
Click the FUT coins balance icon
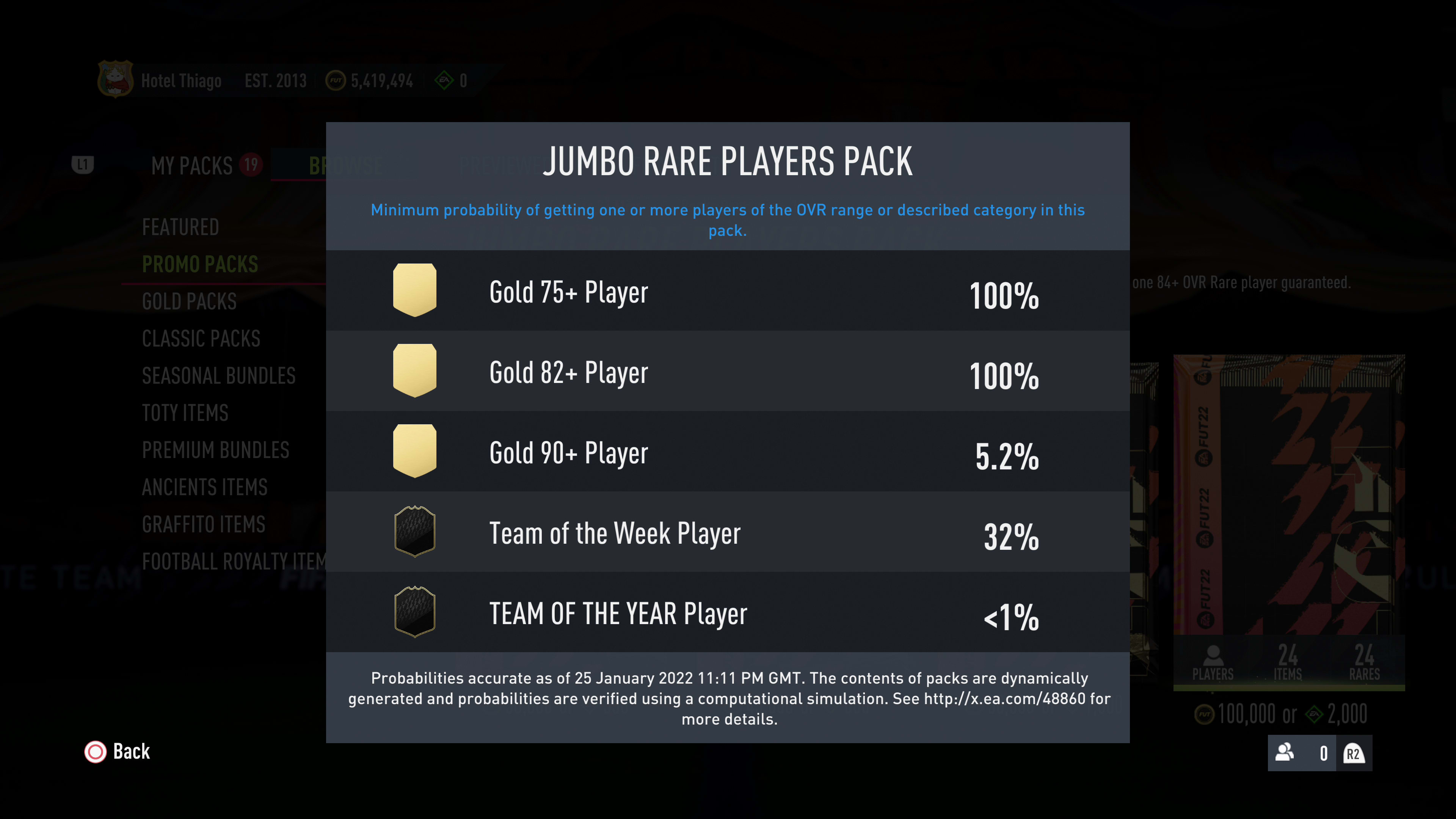coord(336,80)
